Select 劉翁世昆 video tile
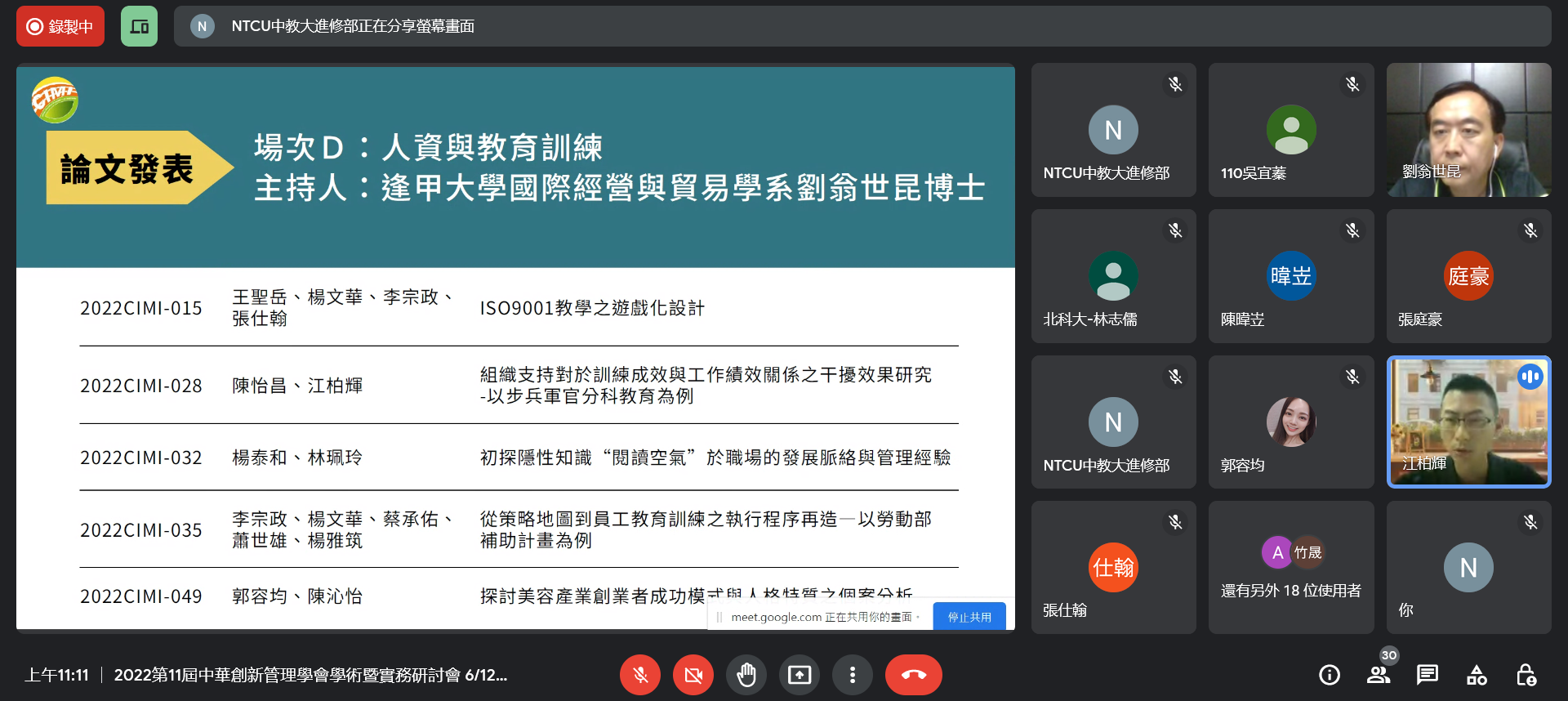This screenshot has height=701, width=1568. (1468, 130)
